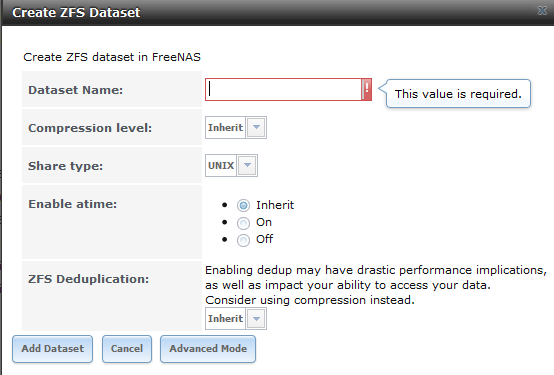Close the Create ZFS Dataset dialog

(x=542, y=11)
